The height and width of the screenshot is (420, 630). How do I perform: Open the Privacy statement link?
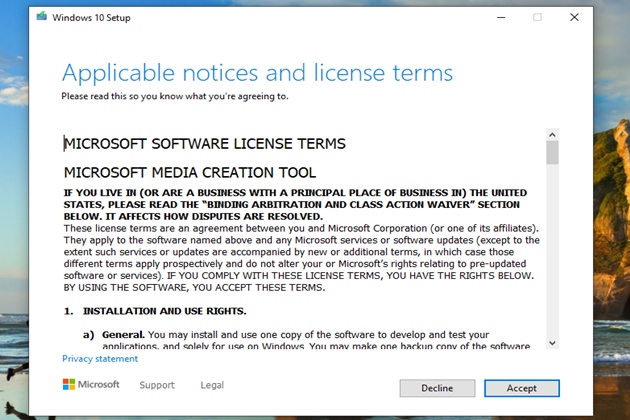[100, 358]
